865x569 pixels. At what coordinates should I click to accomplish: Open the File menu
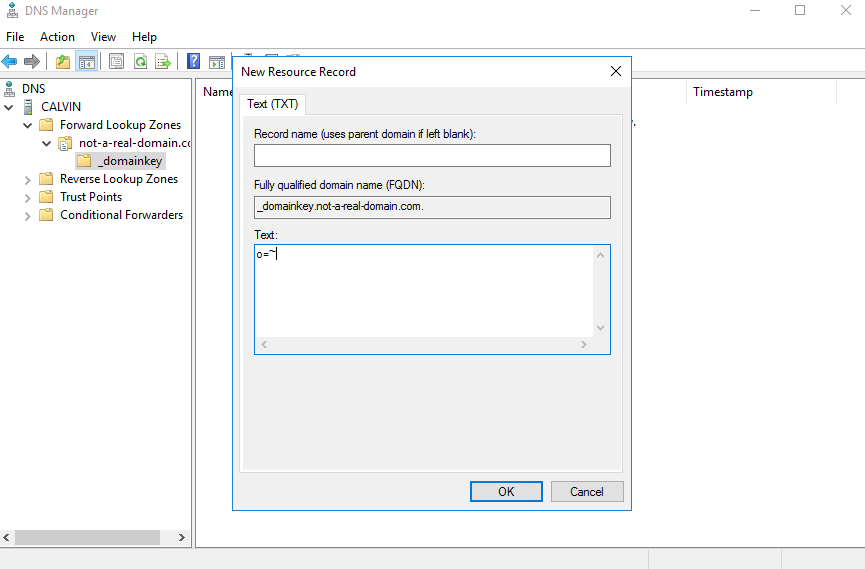pyautogui.click(x=15, y=37)
